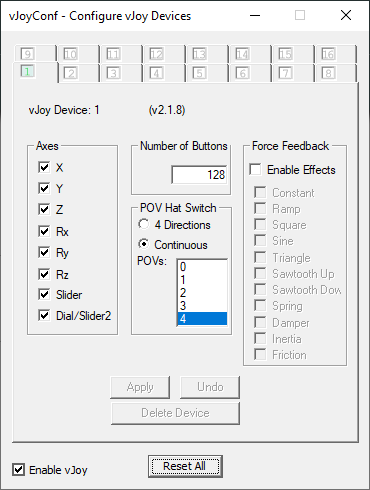
Task: Toggle the Sawtooth Up effect checkbox
Action: [260, 273]
